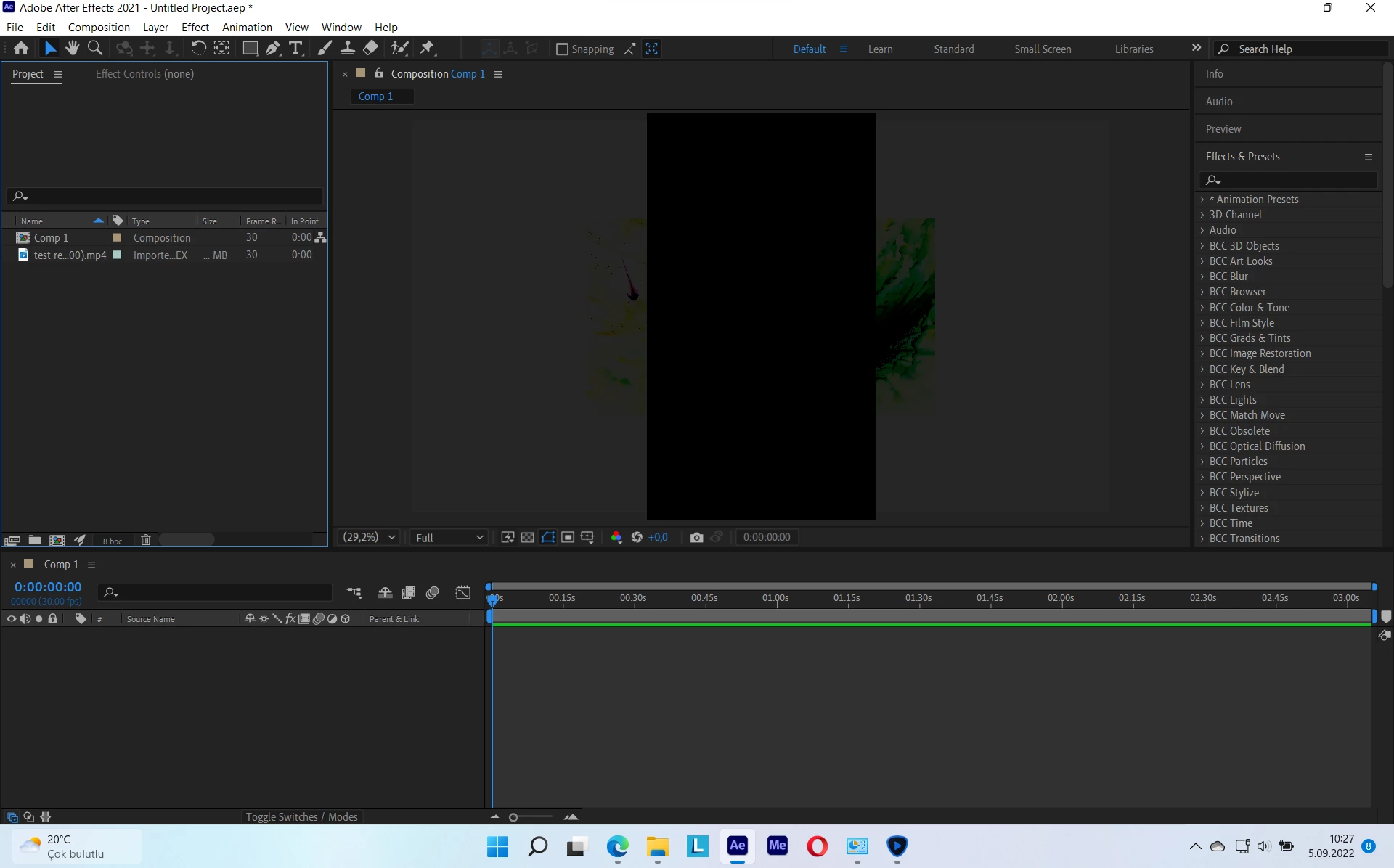The width and height of the screenshot is (1394, 868).
Task: Toggle the timeline lock column icon
Action: (x=52, y=619)
